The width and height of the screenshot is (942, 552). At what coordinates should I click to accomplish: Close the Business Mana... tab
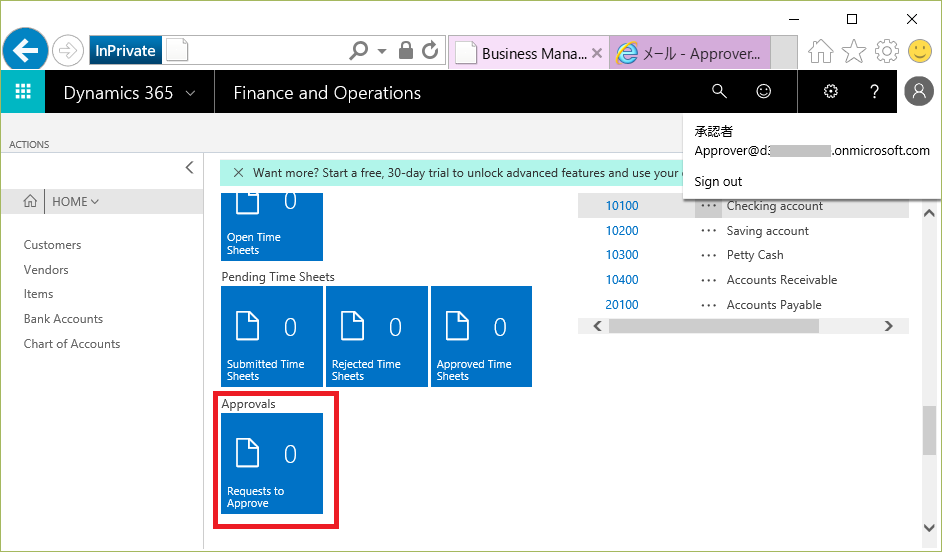[597, 53]
